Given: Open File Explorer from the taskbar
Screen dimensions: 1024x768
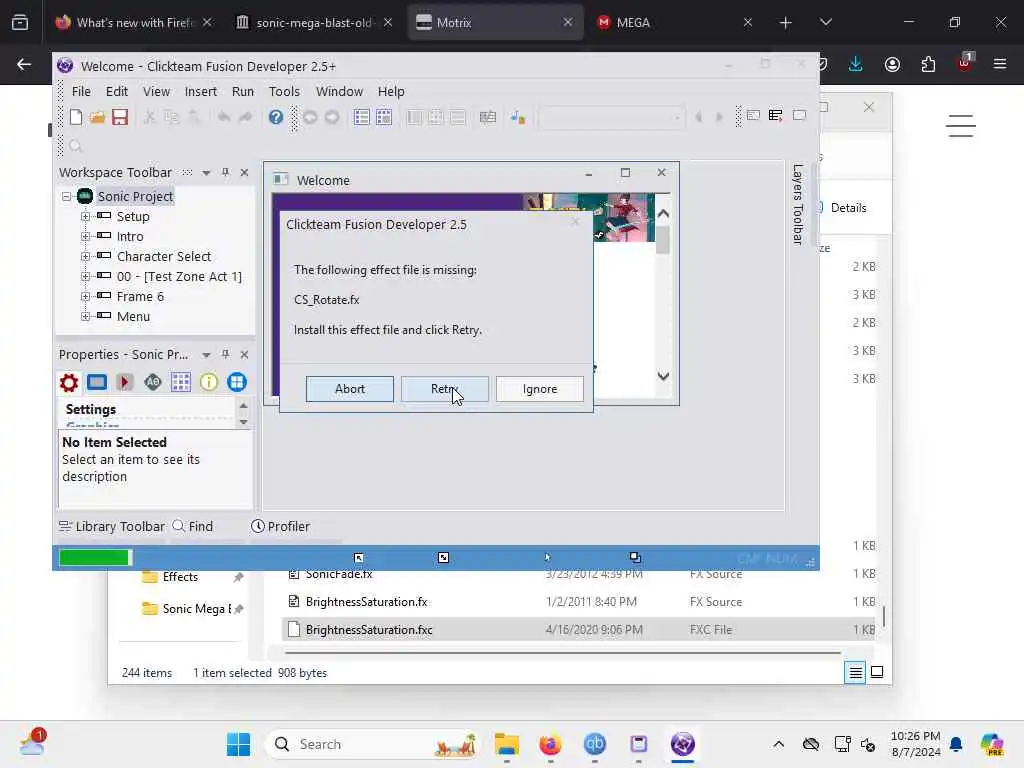Looking at the screenshot, I should click(x=507, y=744).
